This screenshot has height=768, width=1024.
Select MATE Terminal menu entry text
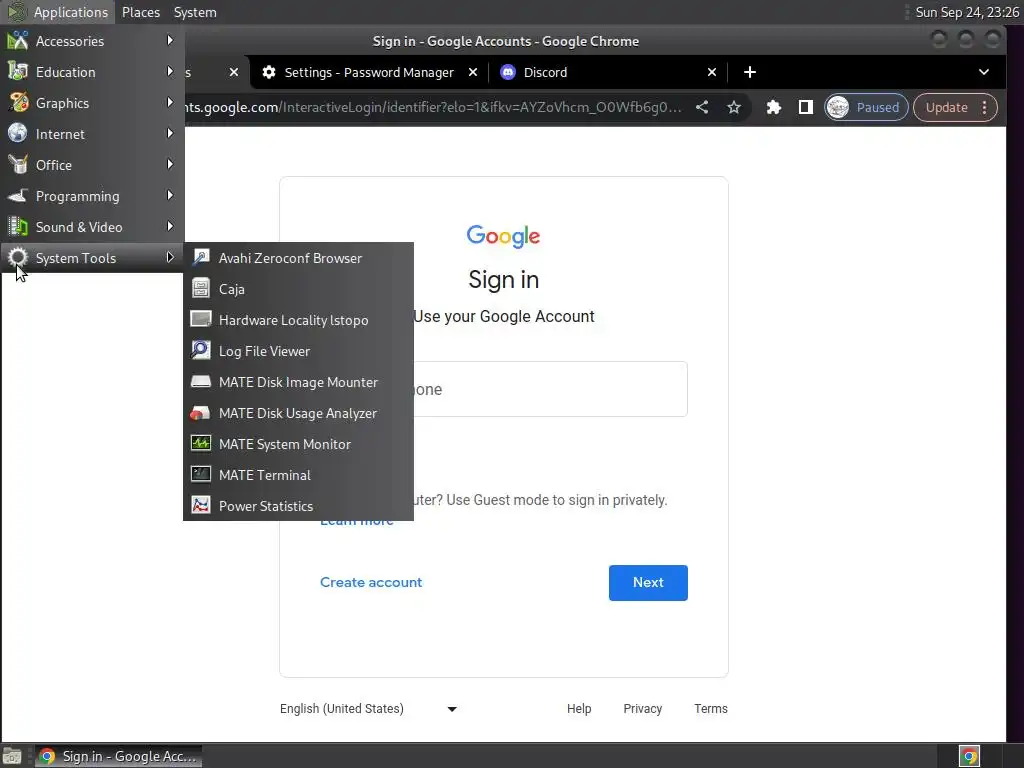[264, 475]
